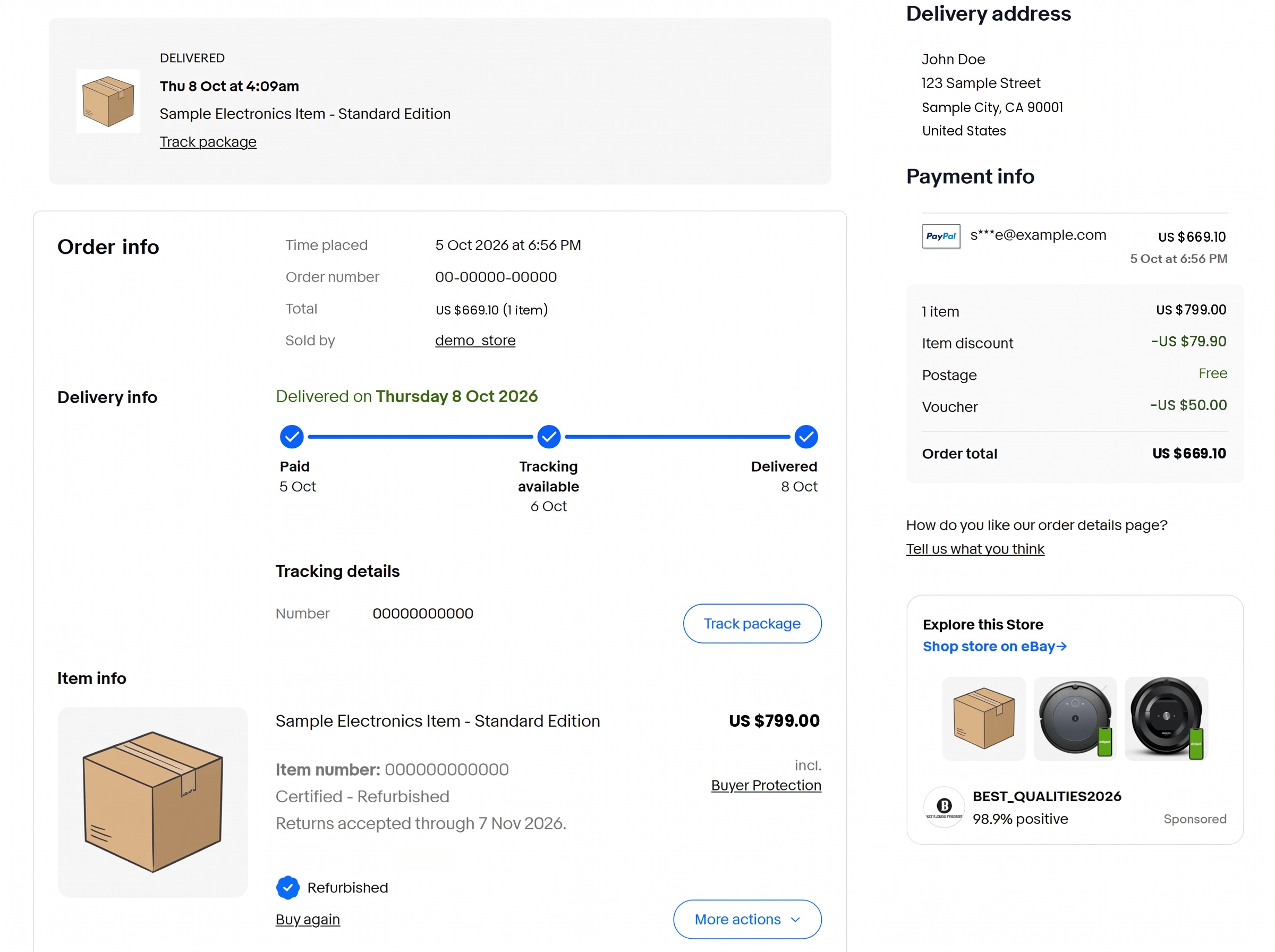The height and width of the screenshot is (952, 1275).
Task: Open the Buyer Protection link
Action: 766,785
